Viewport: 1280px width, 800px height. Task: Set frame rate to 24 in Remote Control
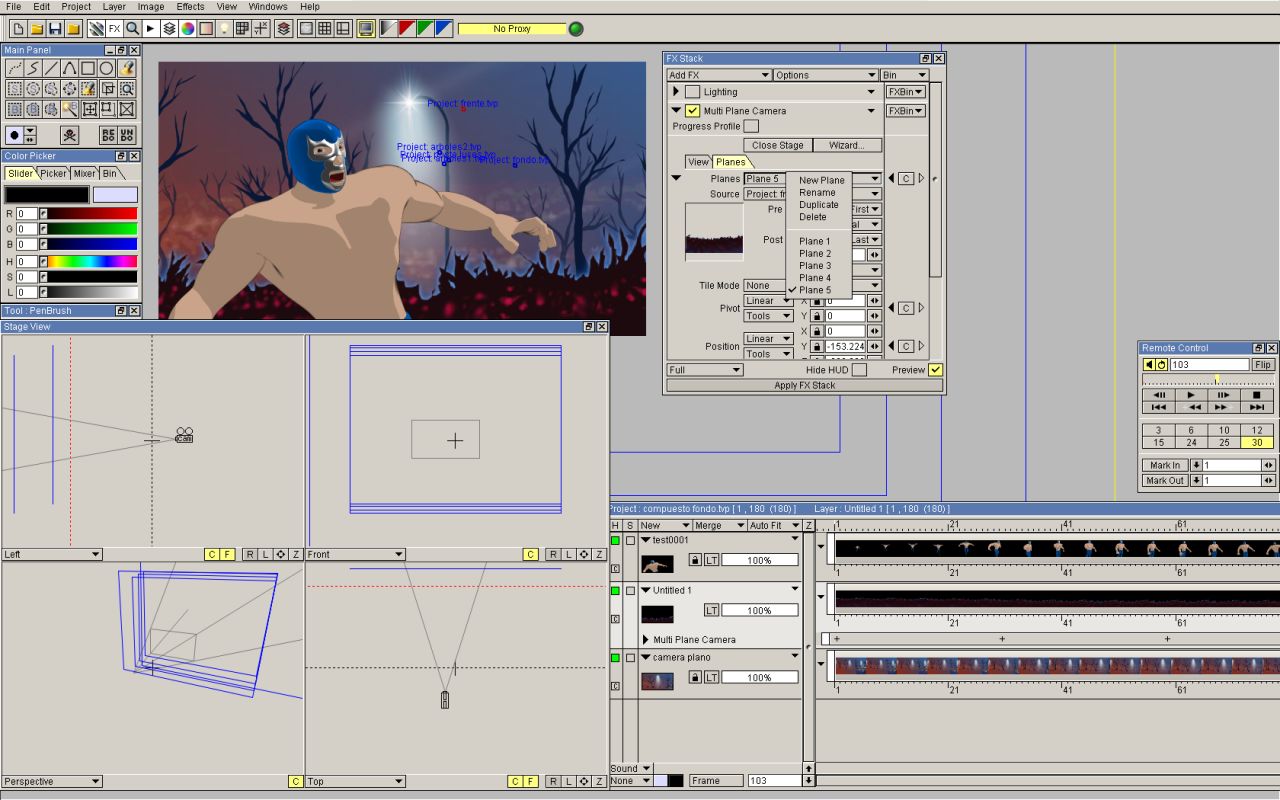(1191, 442)
